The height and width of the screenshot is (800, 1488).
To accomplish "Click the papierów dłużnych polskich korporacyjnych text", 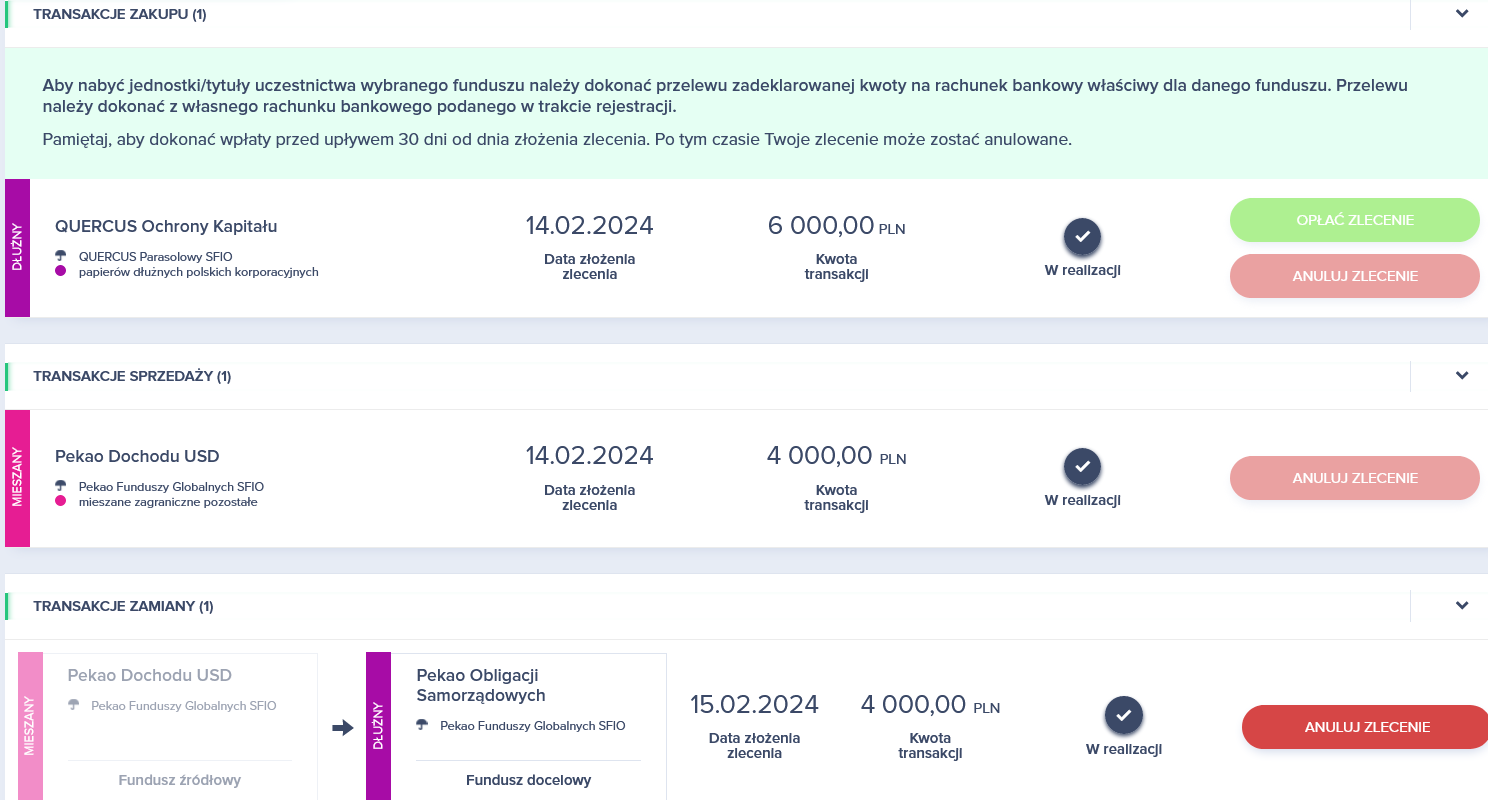I will coord(199,272).
